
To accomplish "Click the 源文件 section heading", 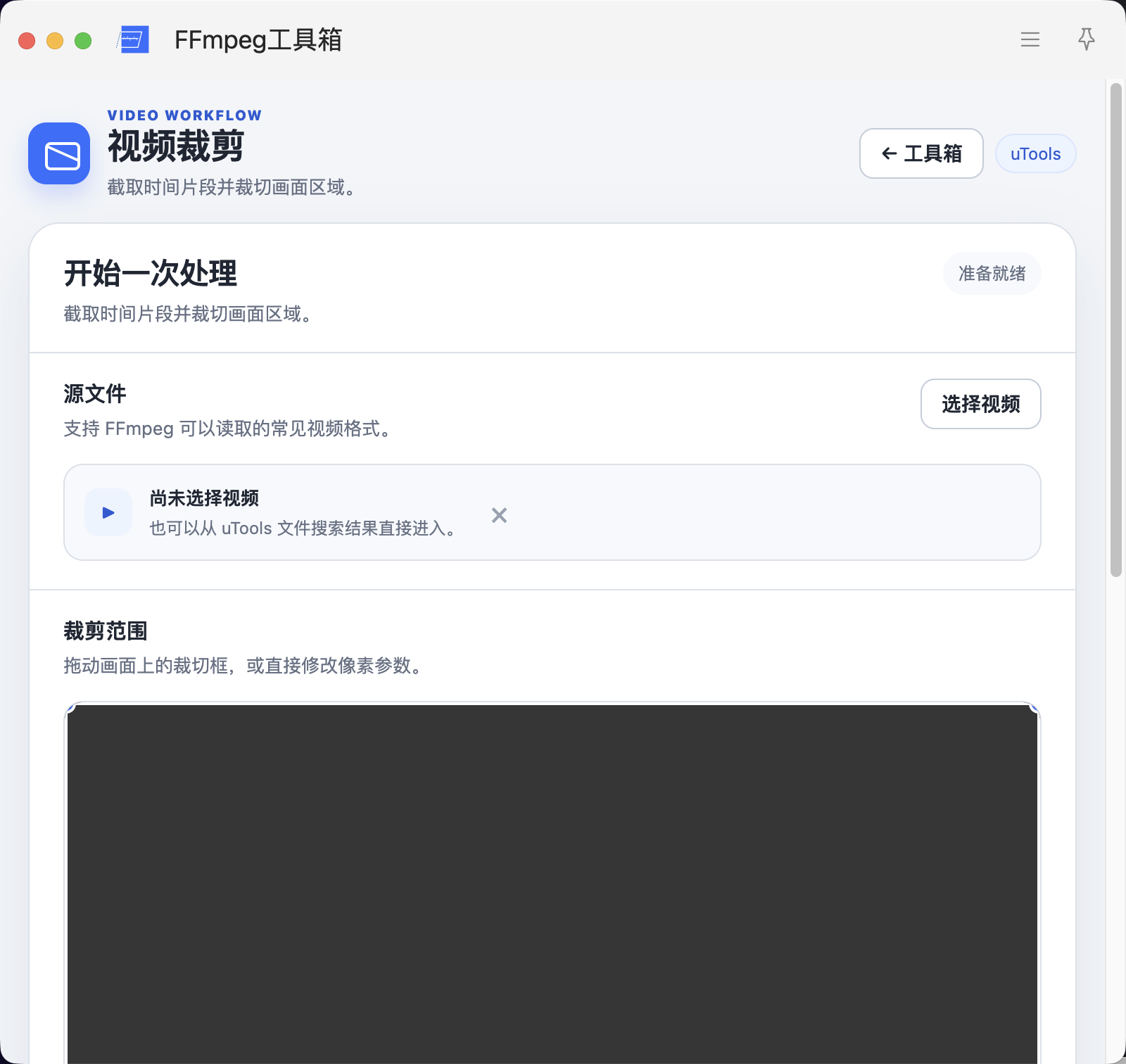I will tap(95, 393).
